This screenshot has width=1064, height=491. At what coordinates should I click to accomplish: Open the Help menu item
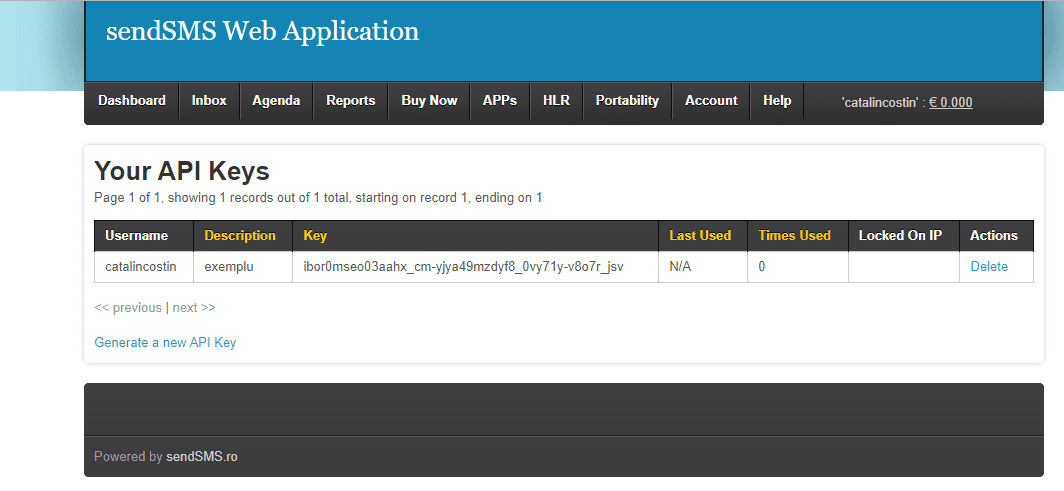(x=777, y=101)
